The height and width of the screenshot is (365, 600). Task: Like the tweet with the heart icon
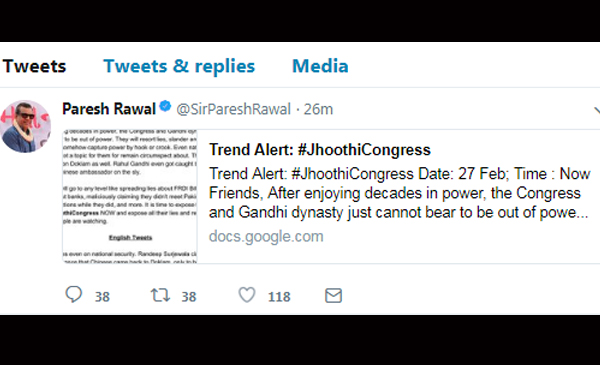coord(247,295)
